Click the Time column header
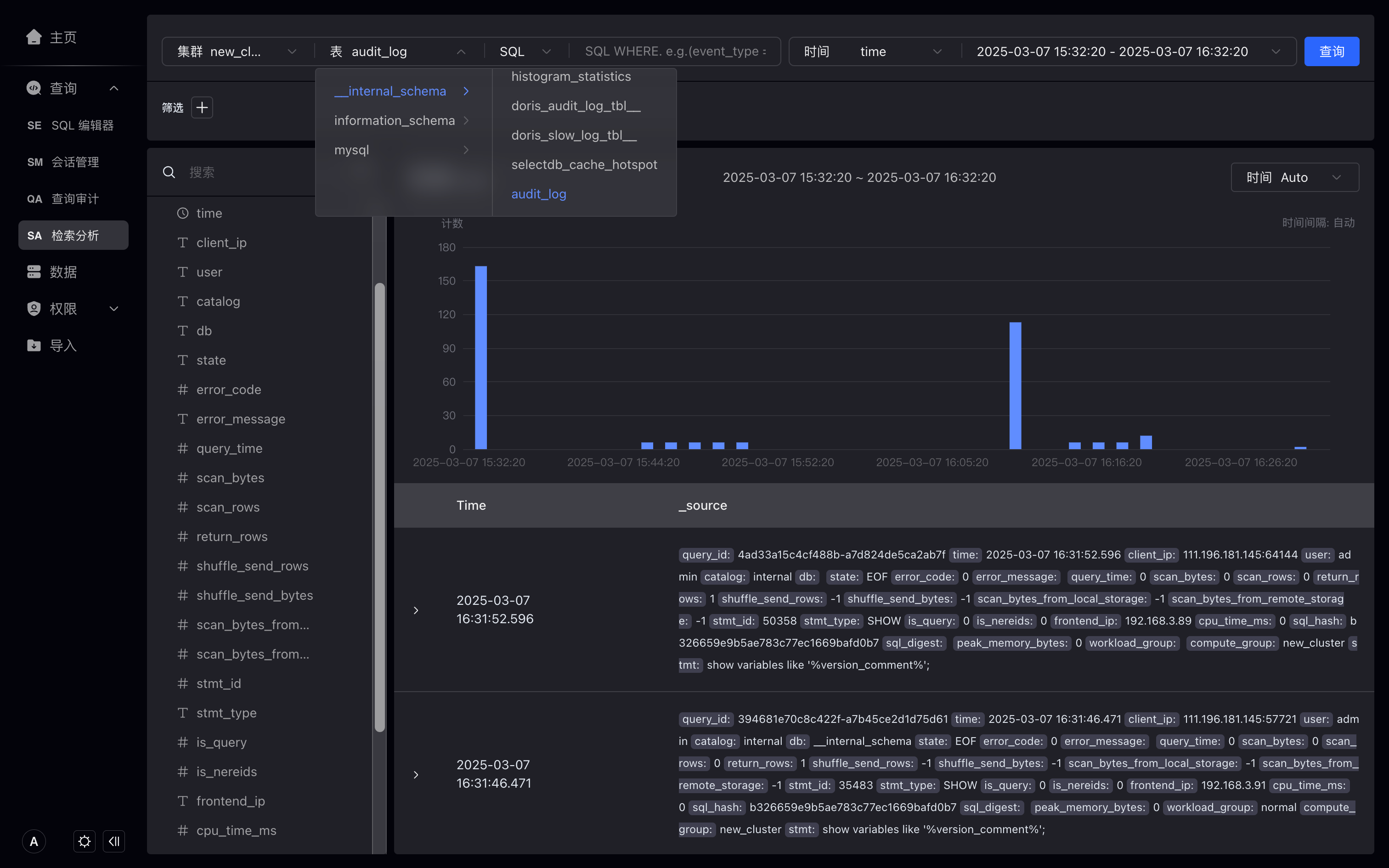 pos(471,505)
